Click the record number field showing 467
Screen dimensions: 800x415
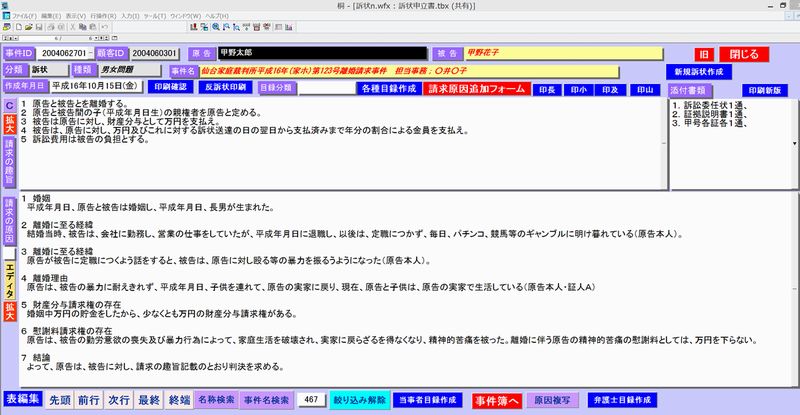(310, 399)
